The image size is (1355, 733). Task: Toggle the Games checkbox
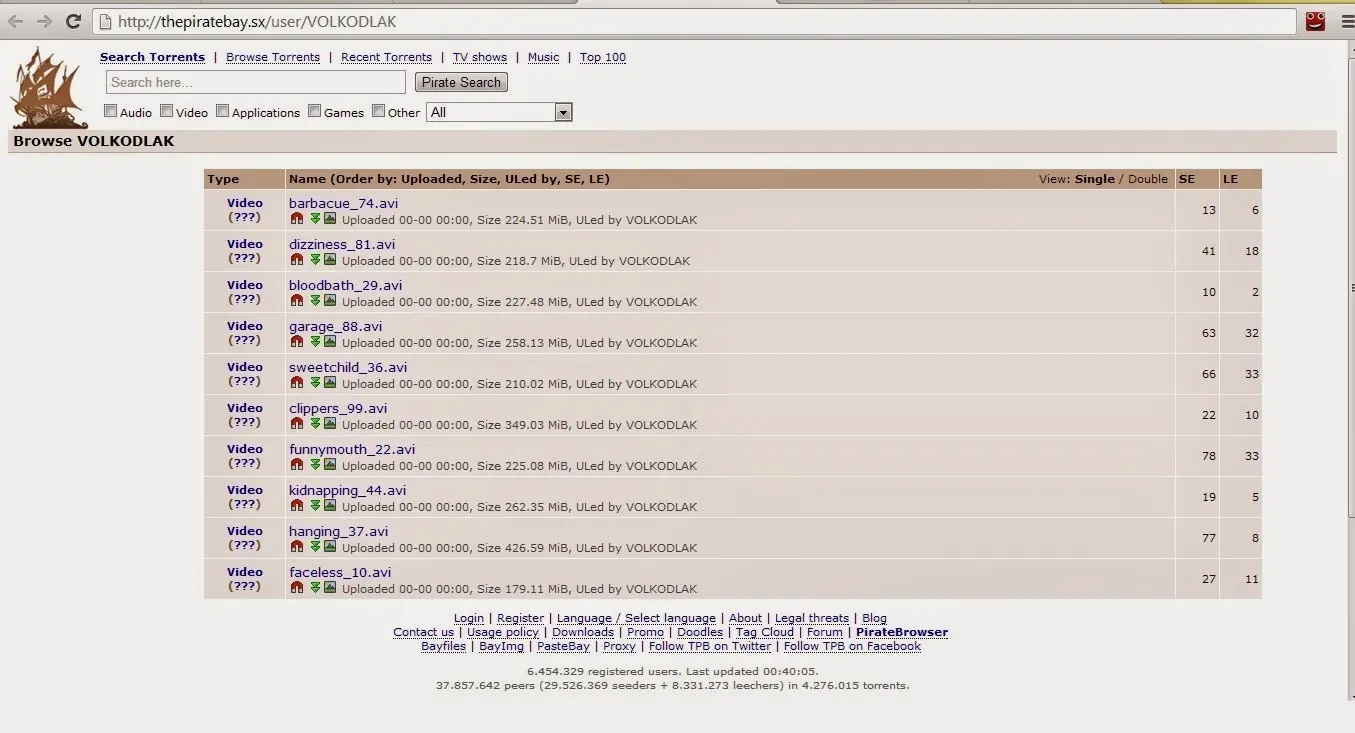click(315, 111)
